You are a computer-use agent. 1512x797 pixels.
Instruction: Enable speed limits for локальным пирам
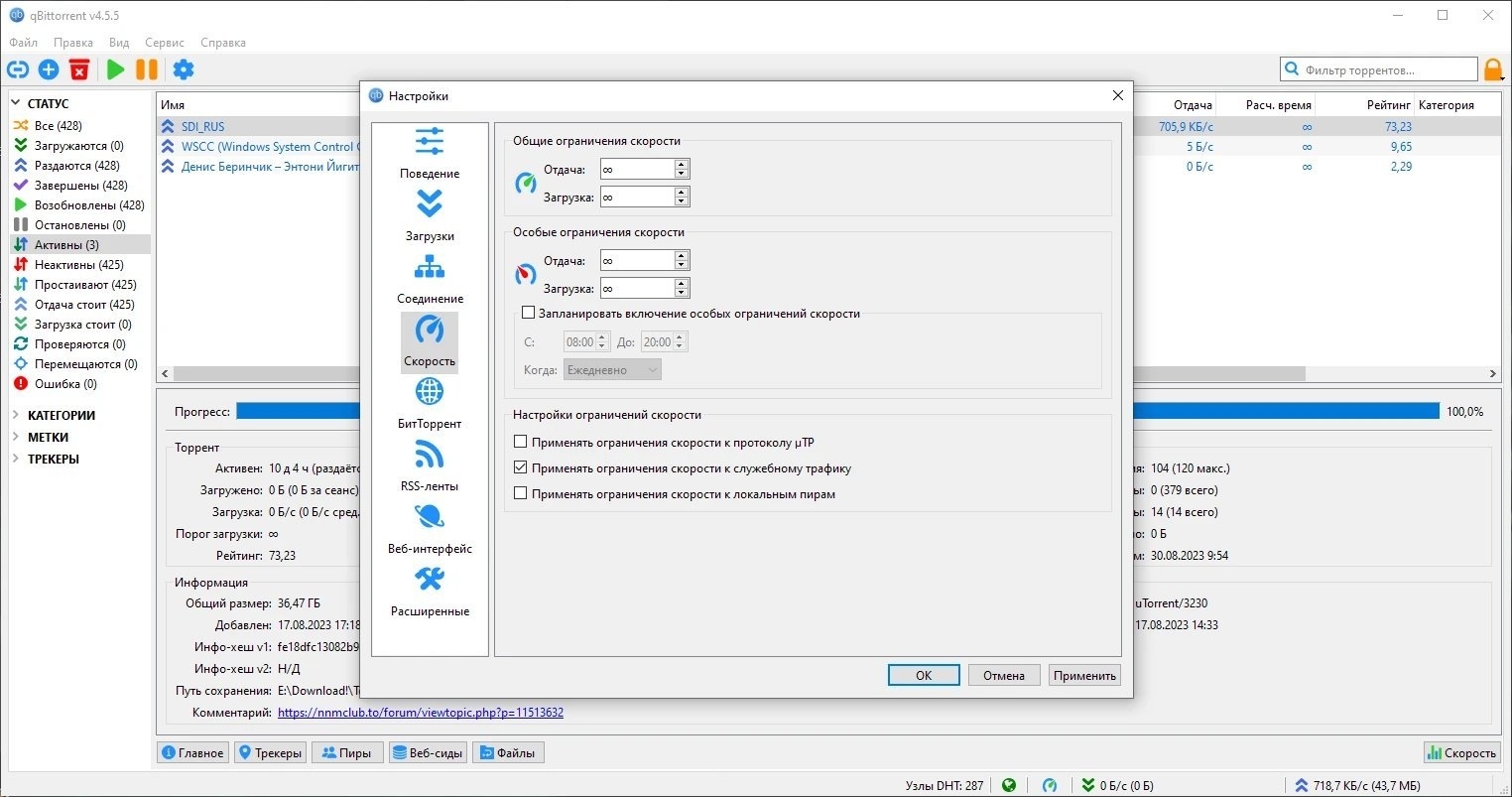[521, 493]
